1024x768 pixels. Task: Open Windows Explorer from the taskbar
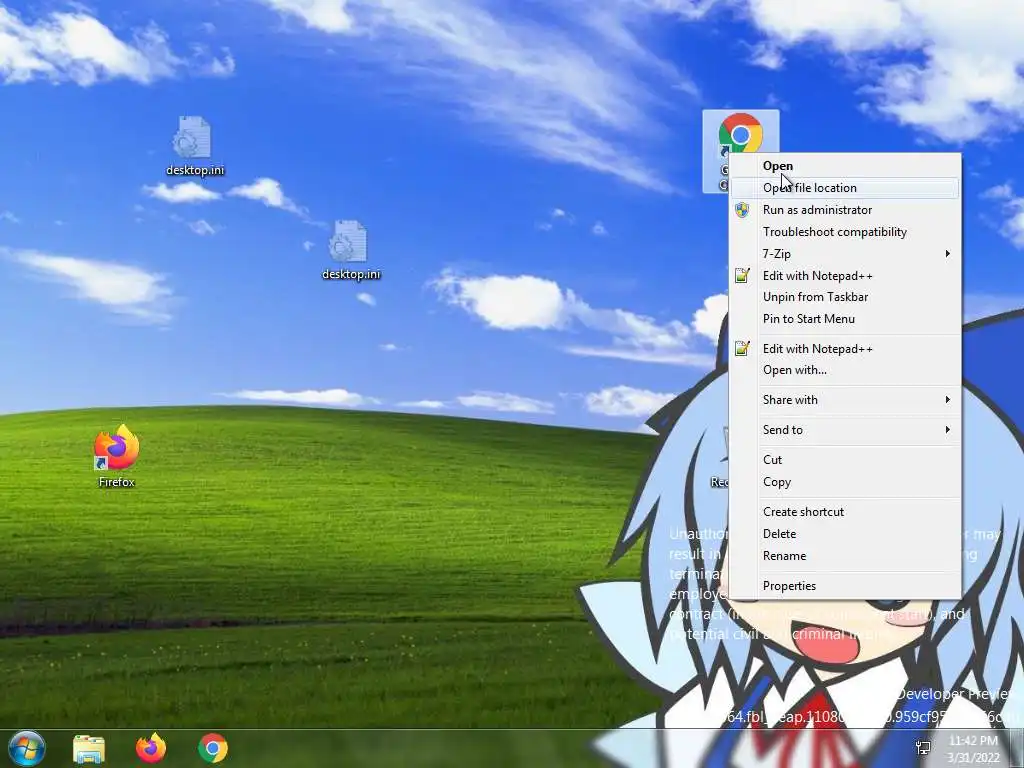89,749
